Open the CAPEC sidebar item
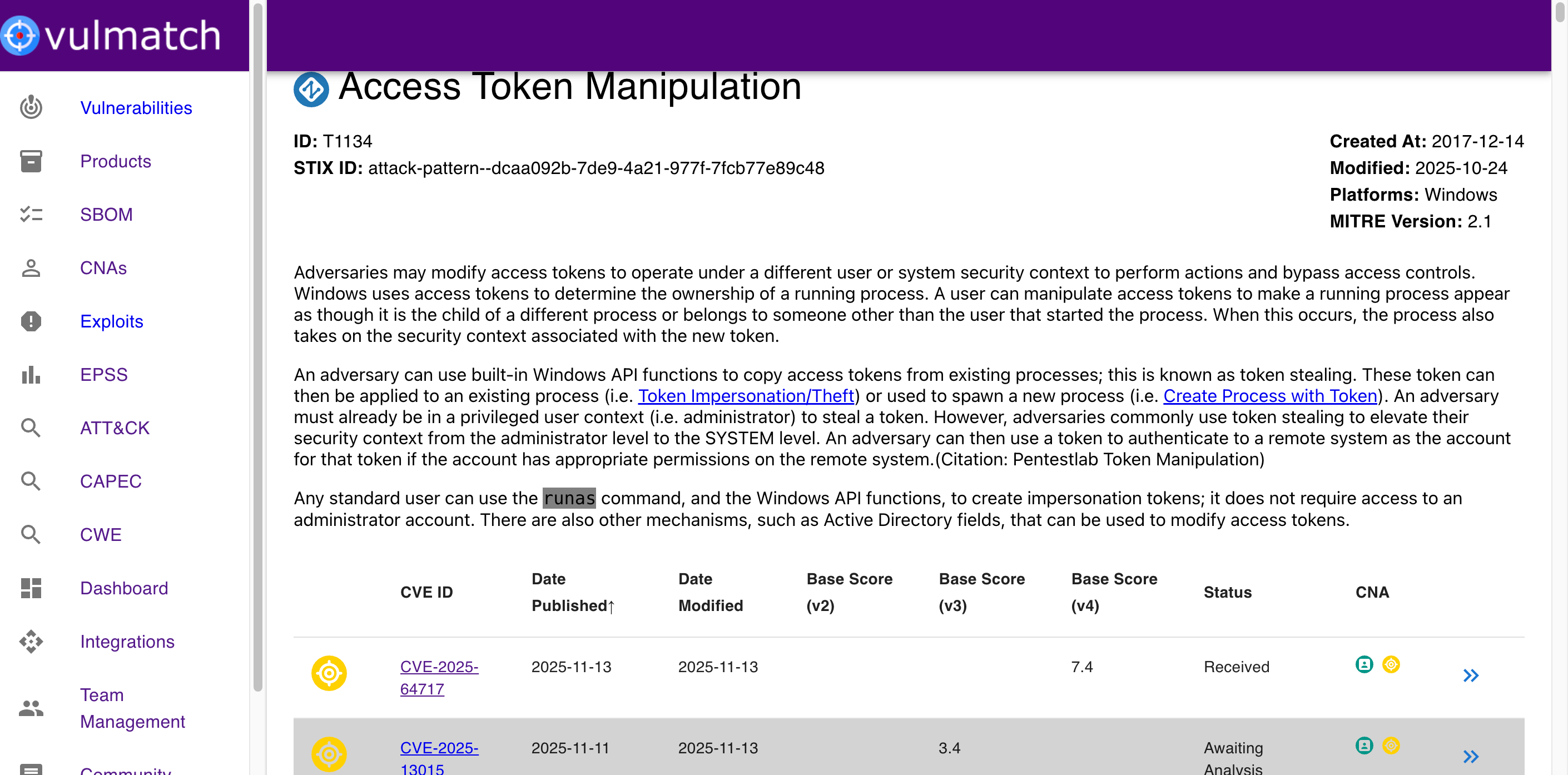The width and height of the screenshot is (1568, 775). (x=110, y=481)
